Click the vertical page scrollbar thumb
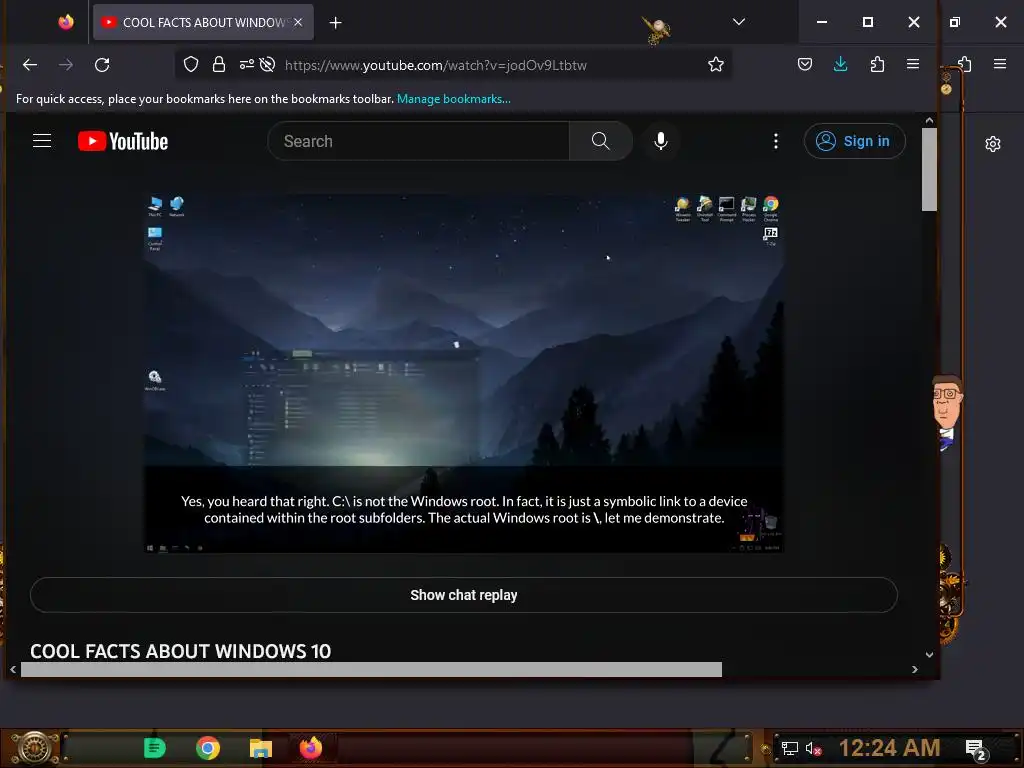Viewport: 1024px width, 768px height. pos(929,169)
